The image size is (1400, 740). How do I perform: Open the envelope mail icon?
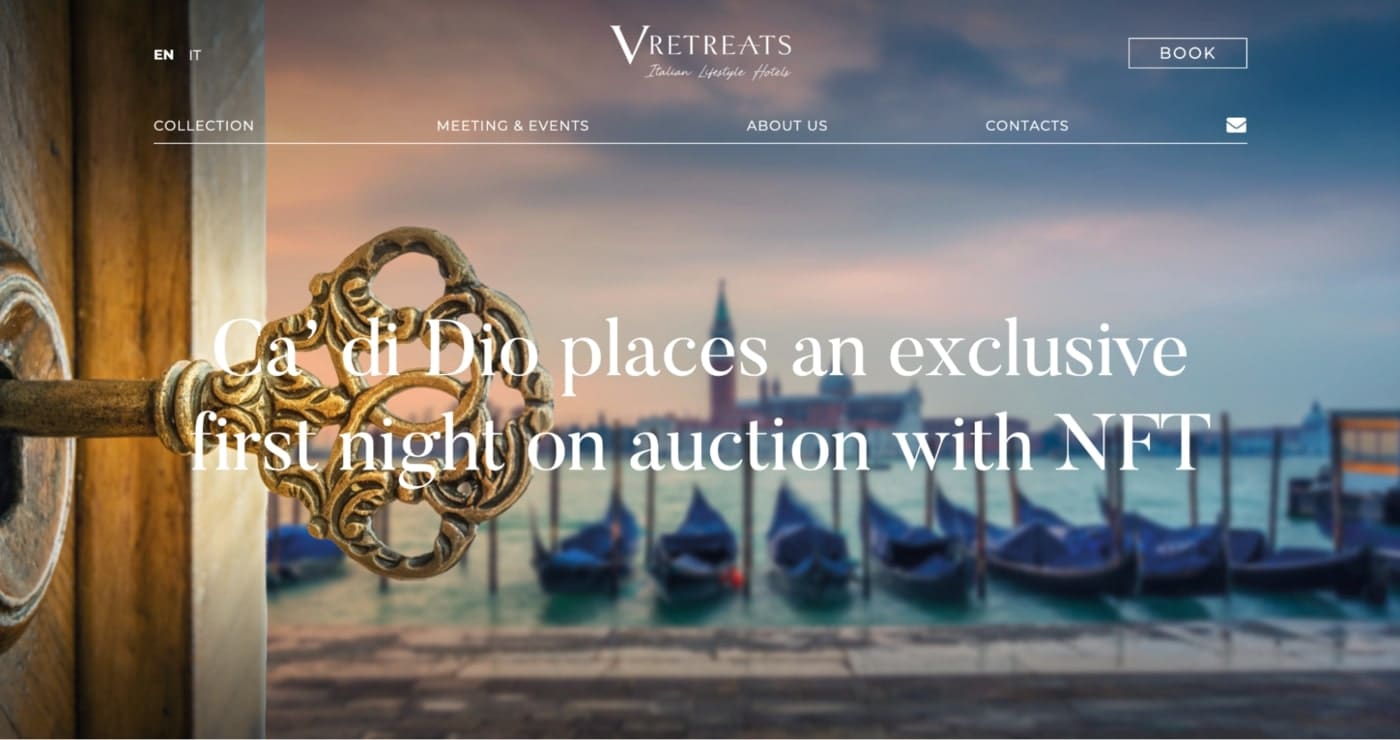[x=1236, y=125]
